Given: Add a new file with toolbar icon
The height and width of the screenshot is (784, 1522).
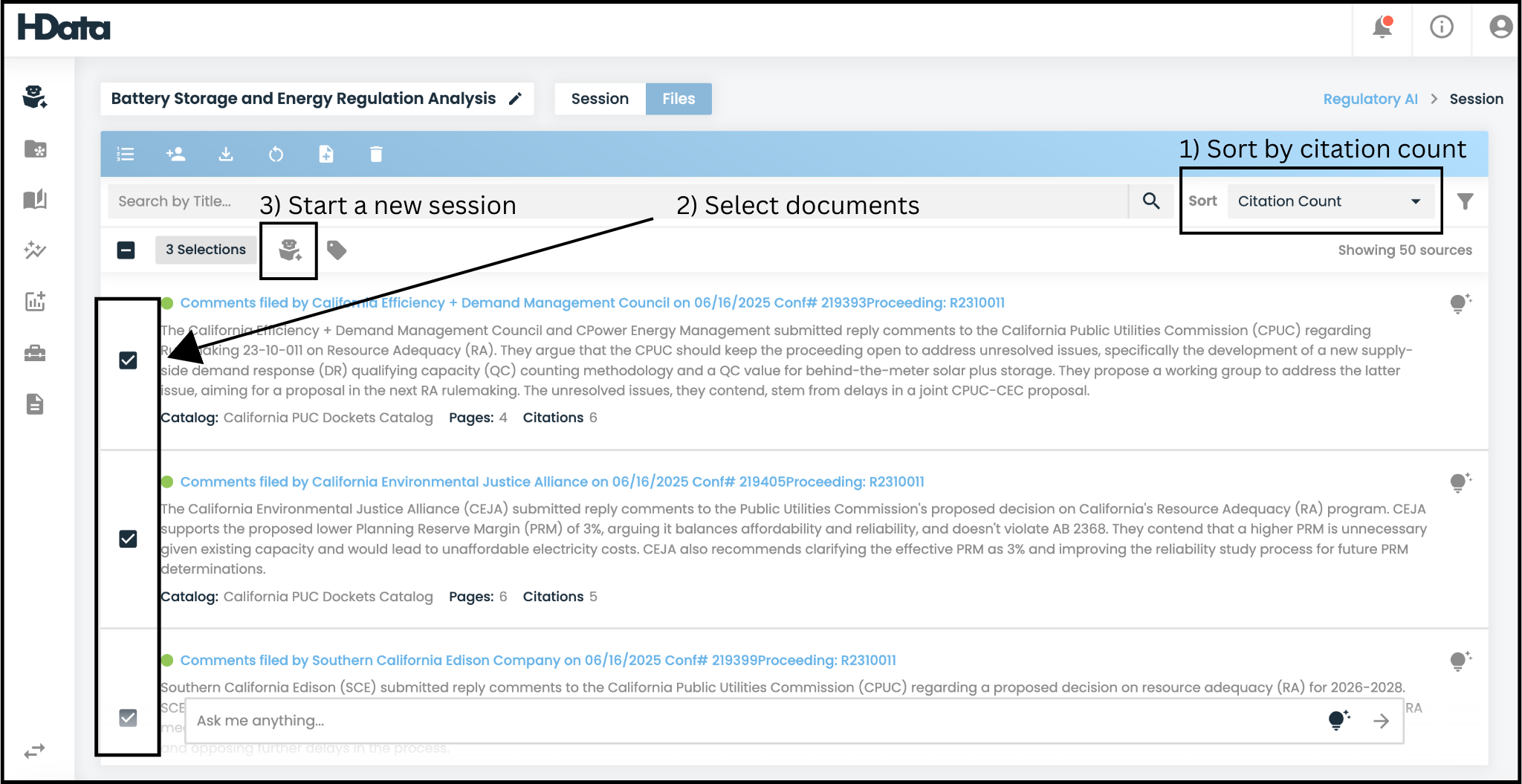Looking at the screenshot, I should (x=326, y=154).
